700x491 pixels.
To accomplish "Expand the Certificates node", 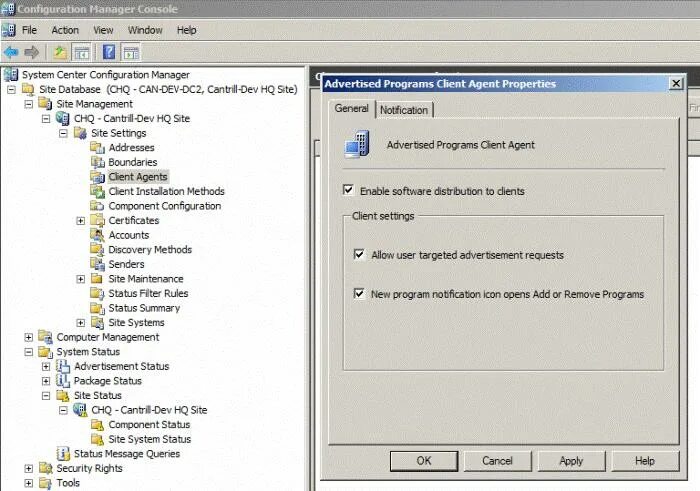I will point(81,221).
